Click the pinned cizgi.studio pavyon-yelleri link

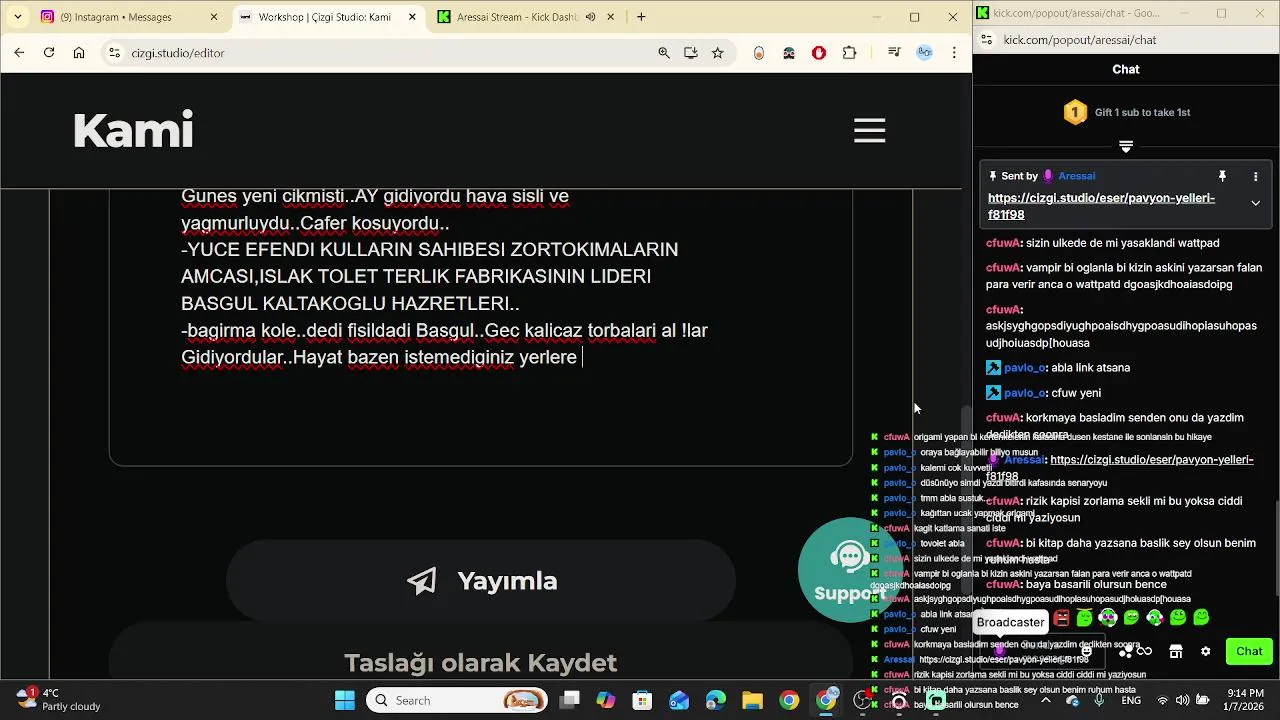tap(1101, 206)
